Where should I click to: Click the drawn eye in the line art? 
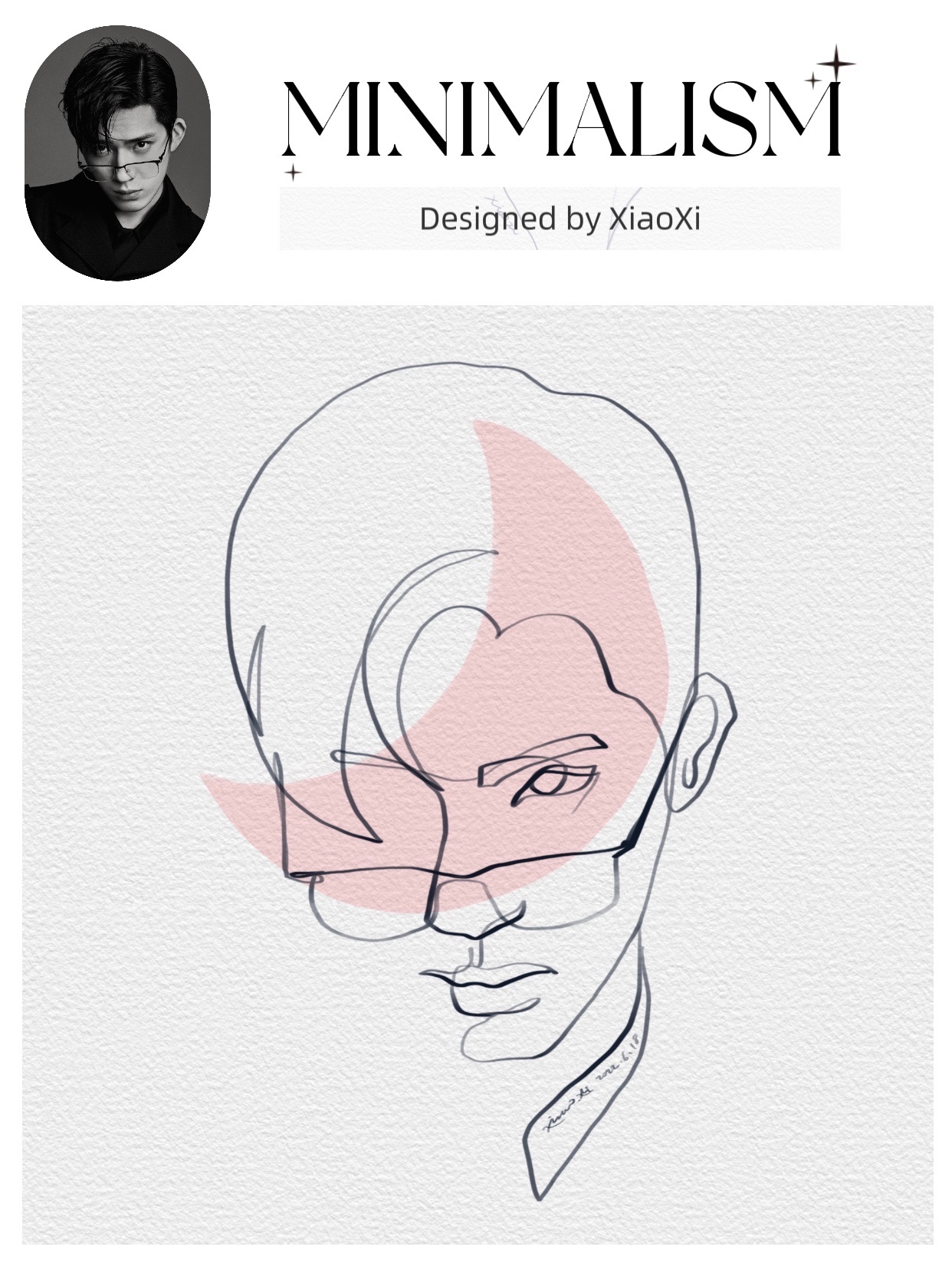pos(545,785)
